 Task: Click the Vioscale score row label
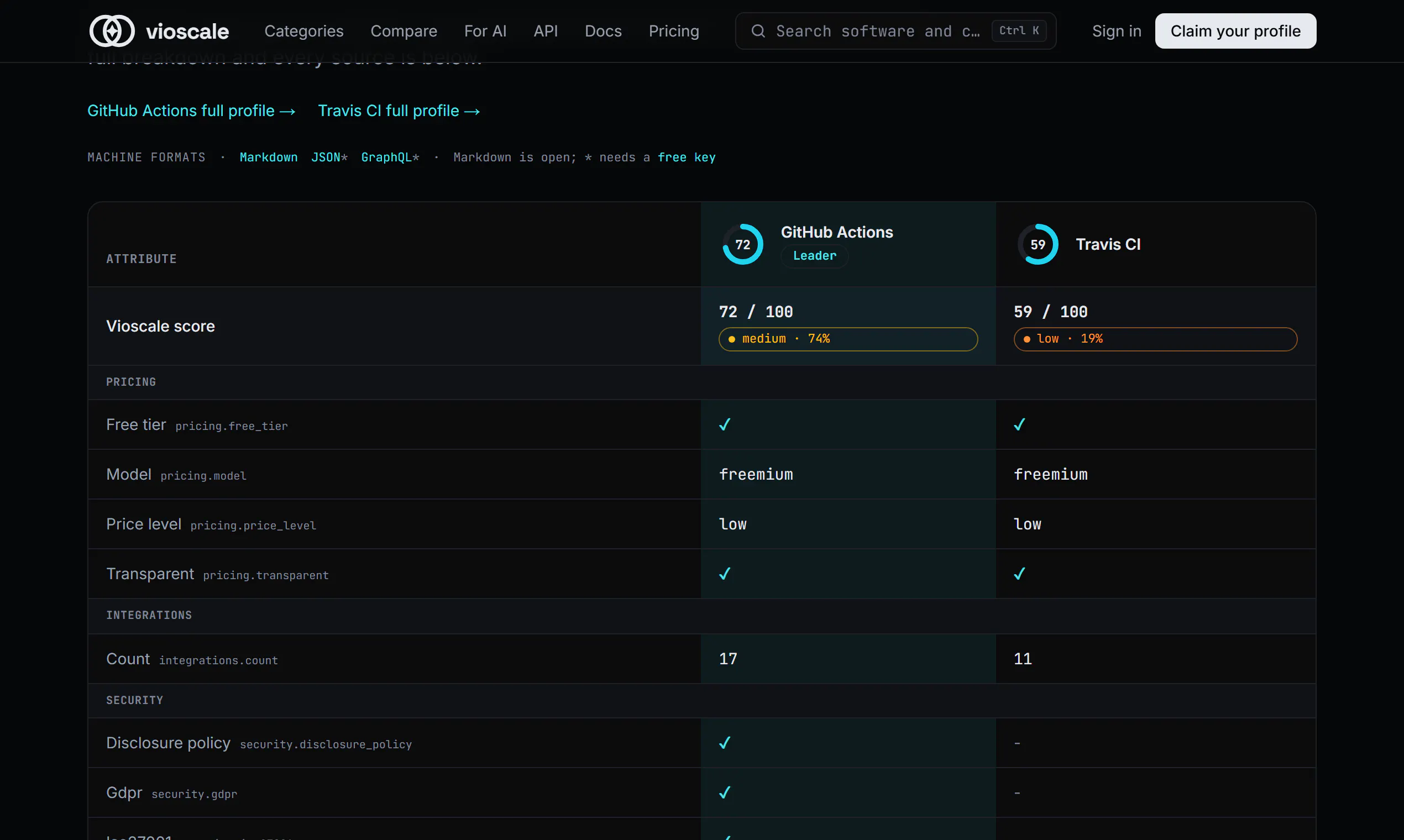click(160, 326)
